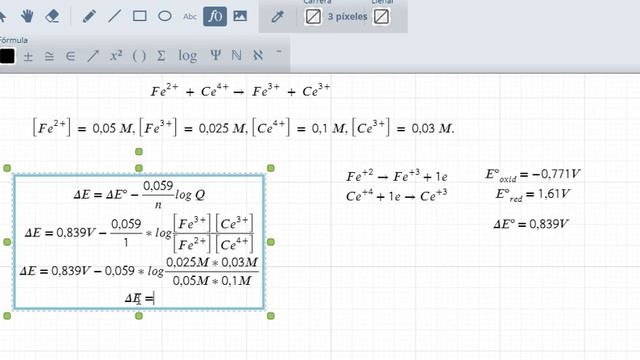Select the Abc text tool
640x360 pixels.
(190, 17)
